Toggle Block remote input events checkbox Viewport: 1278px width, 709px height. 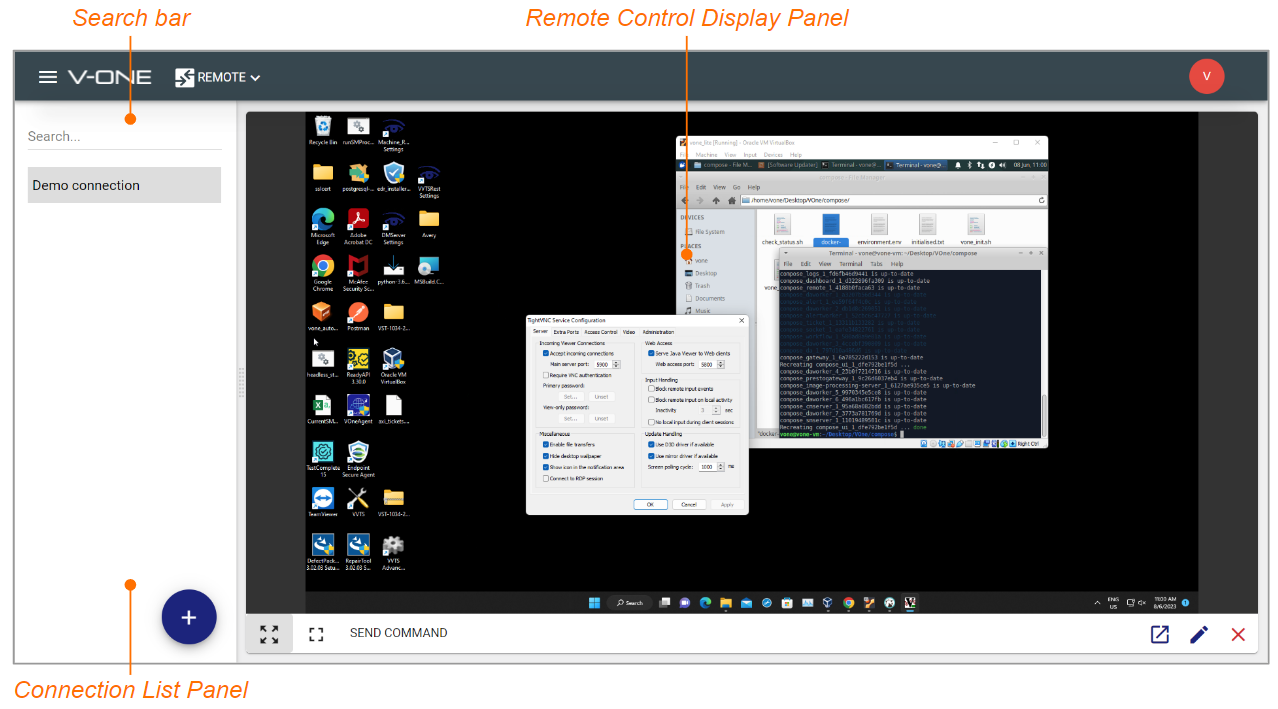tap(651, 389)
